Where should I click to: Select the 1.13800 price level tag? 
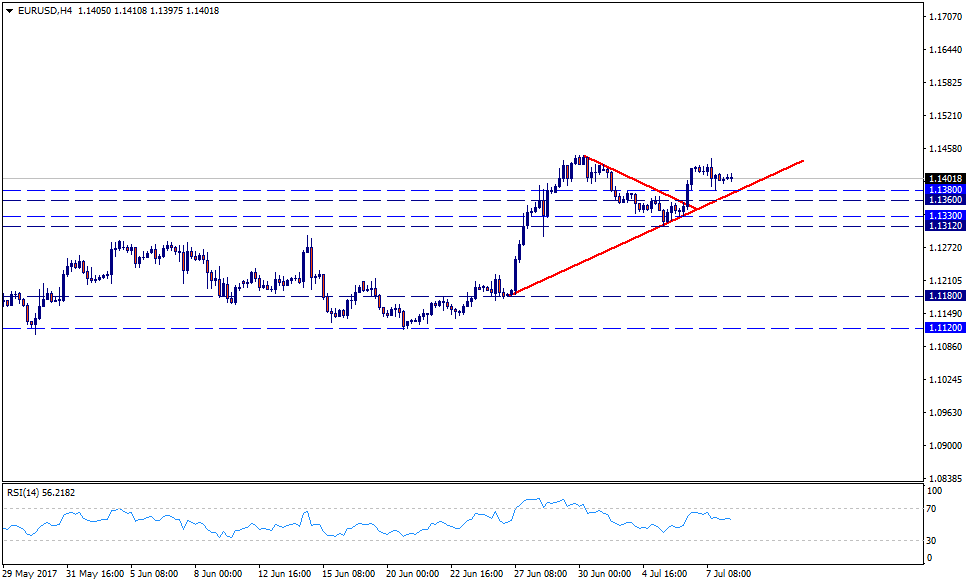click(943, 189)
